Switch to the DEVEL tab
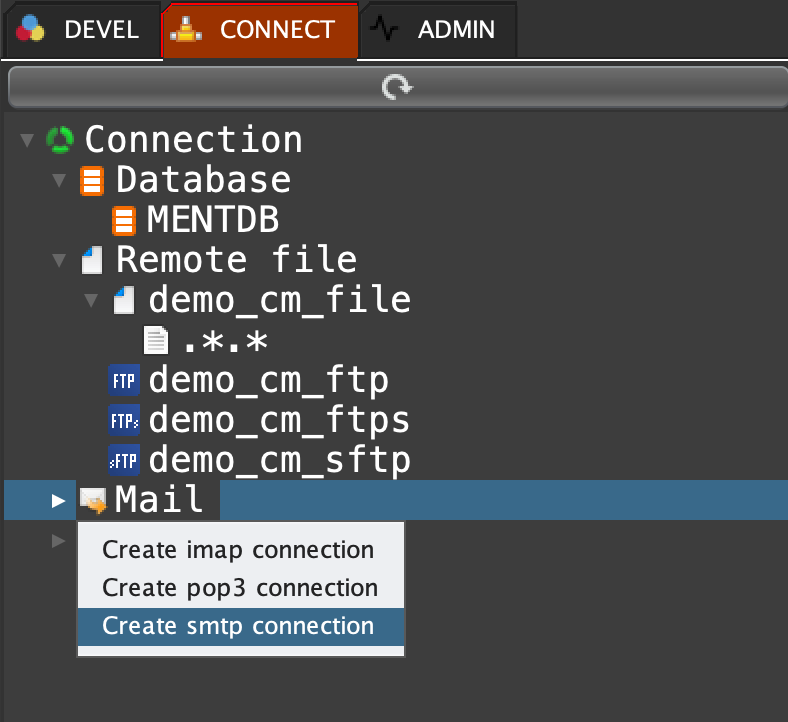Screen dimensions: 788x722 80,29
